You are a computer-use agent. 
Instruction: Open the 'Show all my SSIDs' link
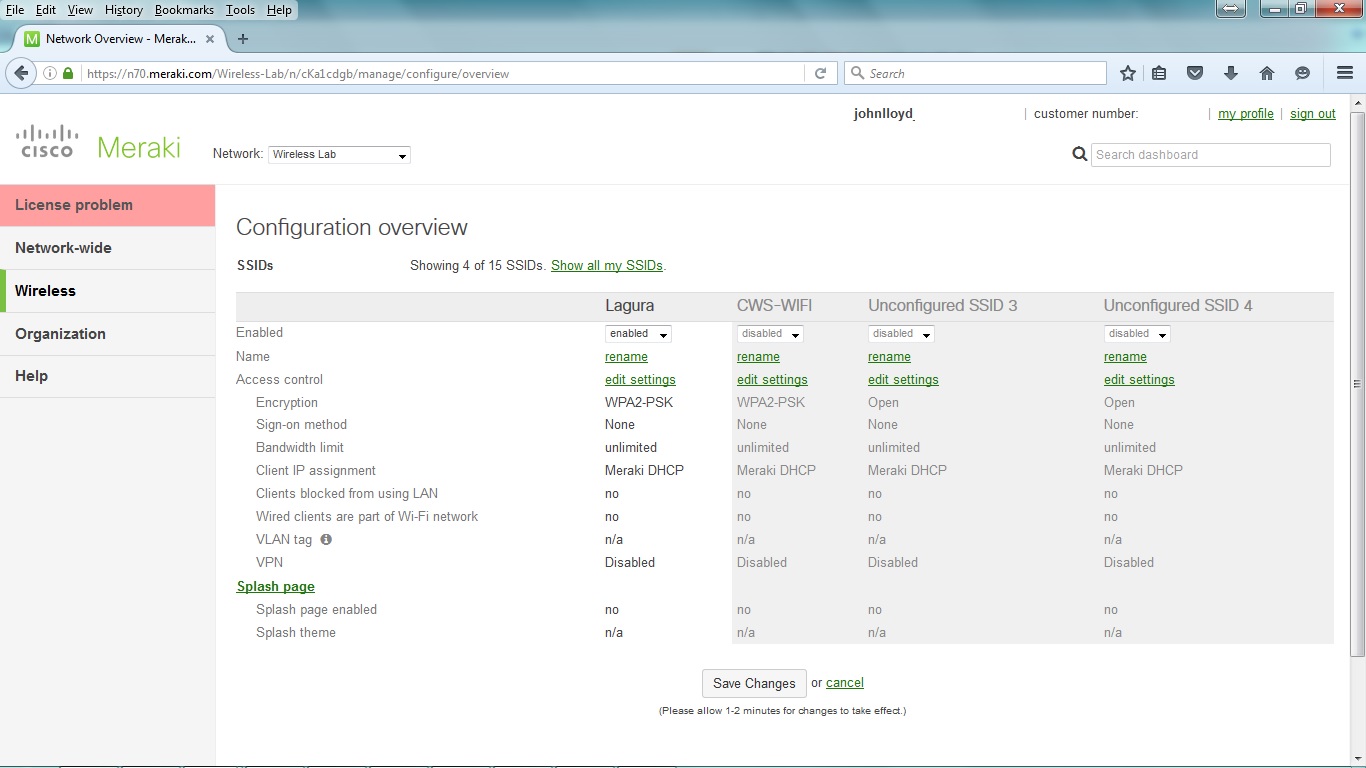click(x=606, y=265)
